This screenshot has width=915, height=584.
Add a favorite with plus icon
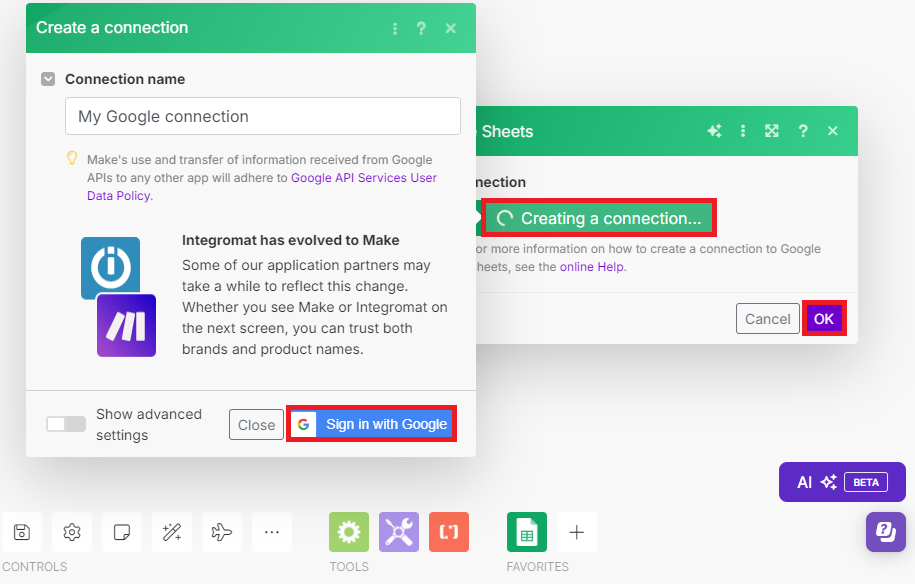(x=577, y=532)
